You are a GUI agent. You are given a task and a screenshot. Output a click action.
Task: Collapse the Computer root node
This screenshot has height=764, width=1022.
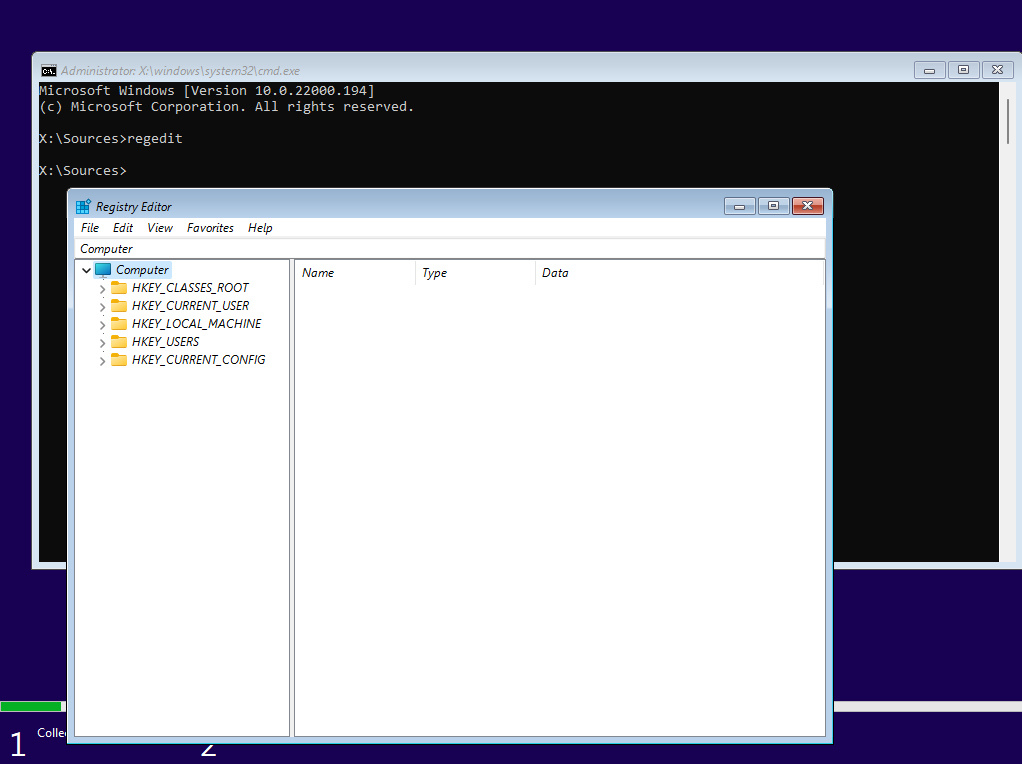click(x=86, y=270)
